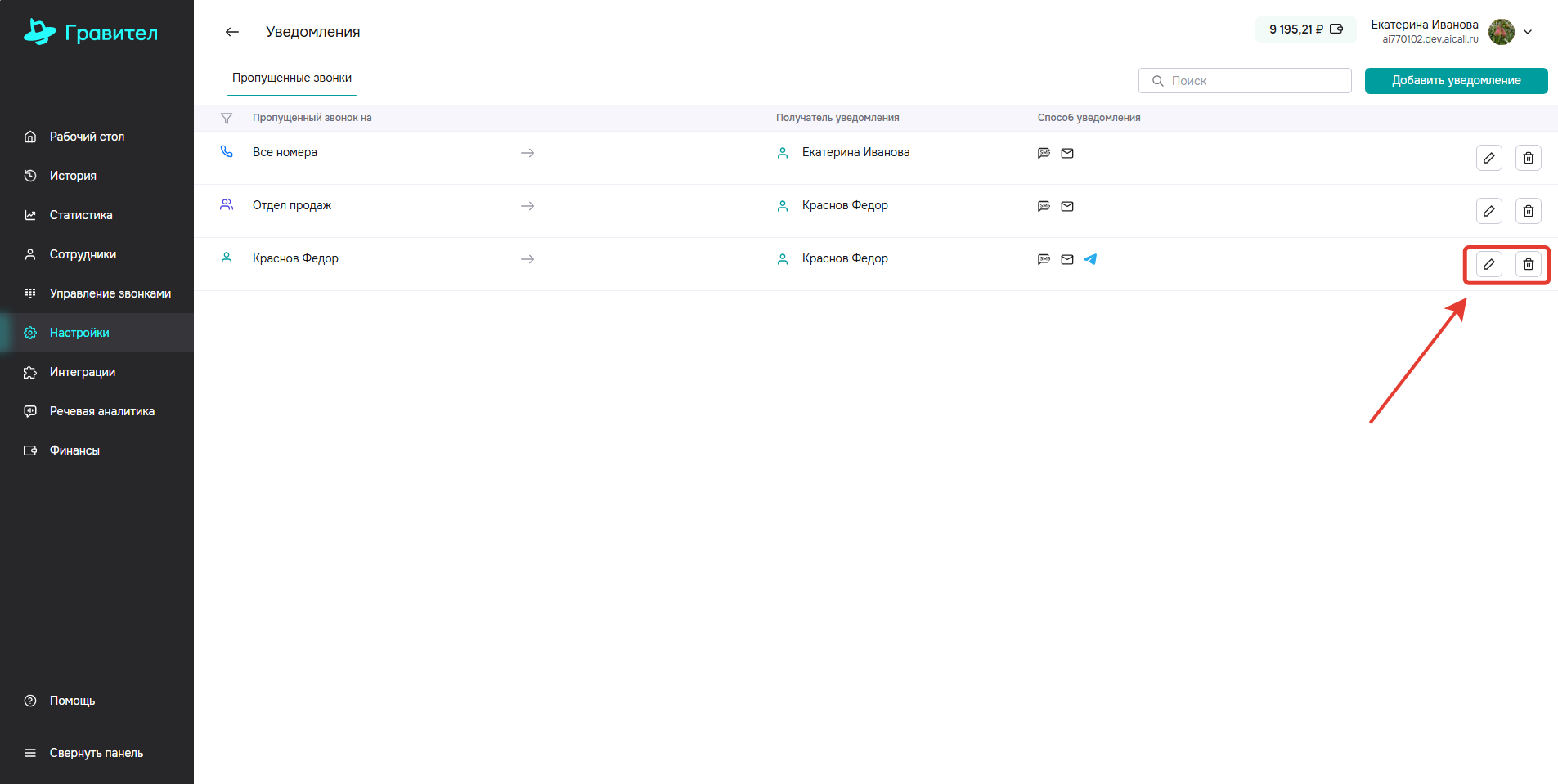The image size is (1558, 784).
Task: Open the filter funnel icon in table header
Action: pyautogui.click(x=227, y=119)
